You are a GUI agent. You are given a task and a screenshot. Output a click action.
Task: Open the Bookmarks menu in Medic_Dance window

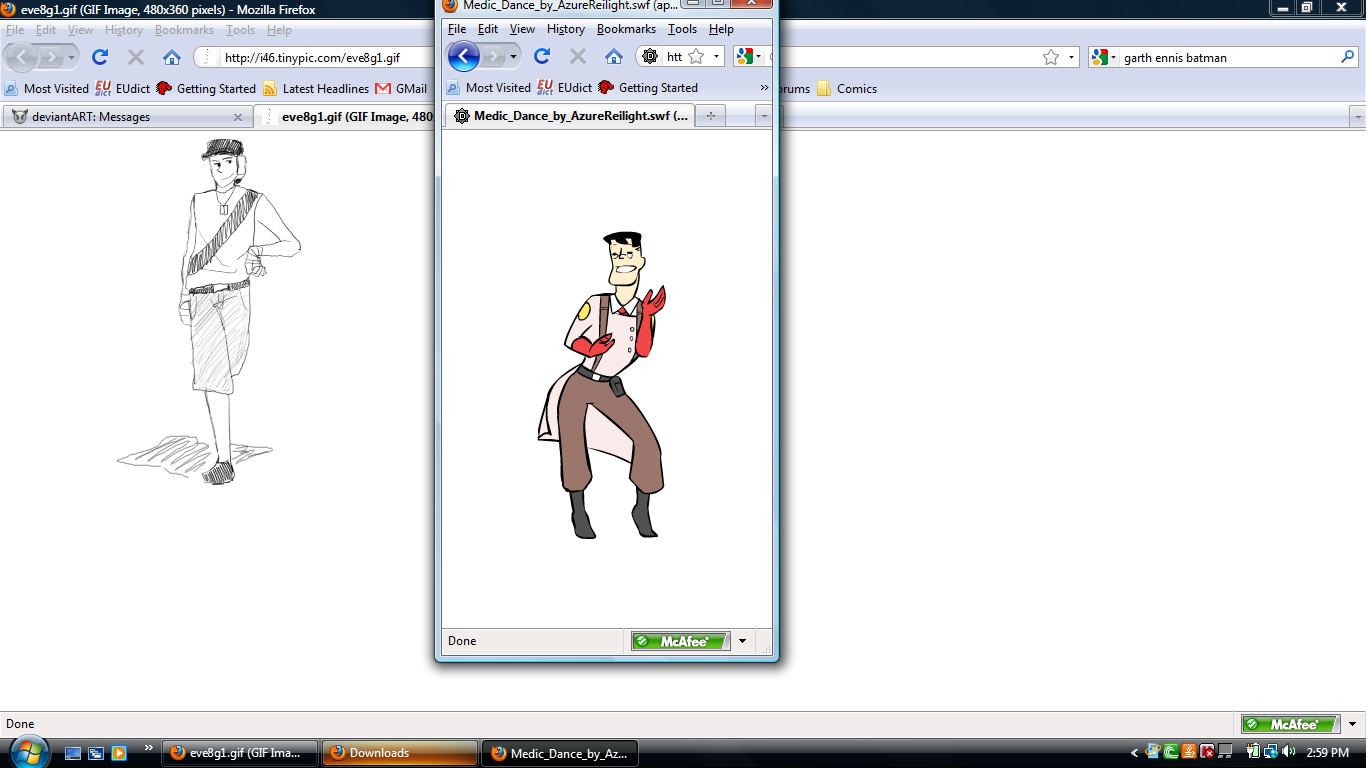pos(626,29)
